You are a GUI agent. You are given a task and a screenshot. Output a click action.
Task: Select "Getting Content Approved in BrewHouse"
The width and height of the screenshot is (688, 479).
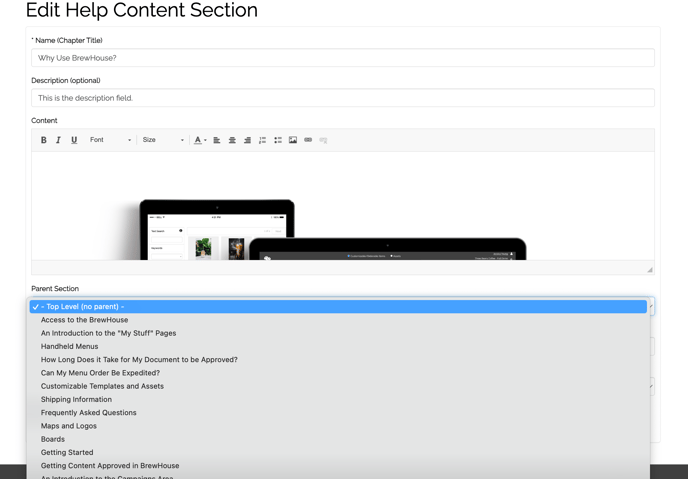(338, 465)
